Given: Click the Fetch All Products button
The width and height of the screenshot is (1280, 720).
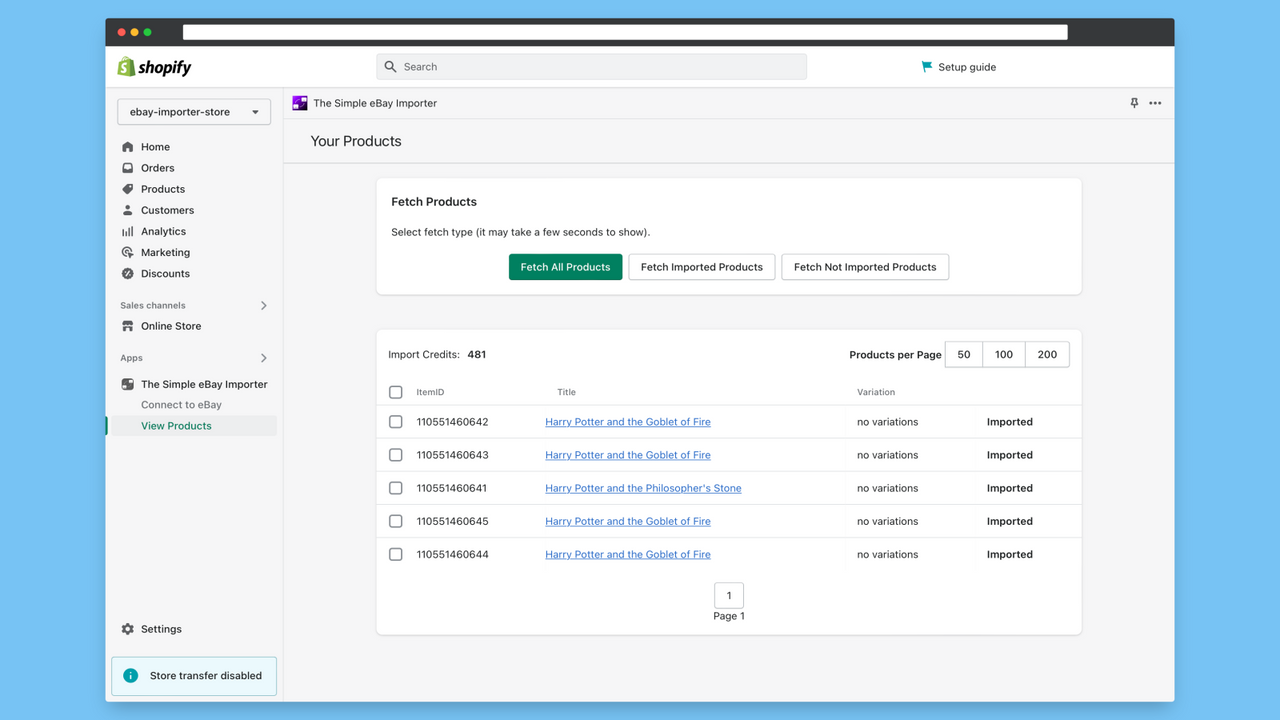Looking at the screenshot, I should pos(565,267).
